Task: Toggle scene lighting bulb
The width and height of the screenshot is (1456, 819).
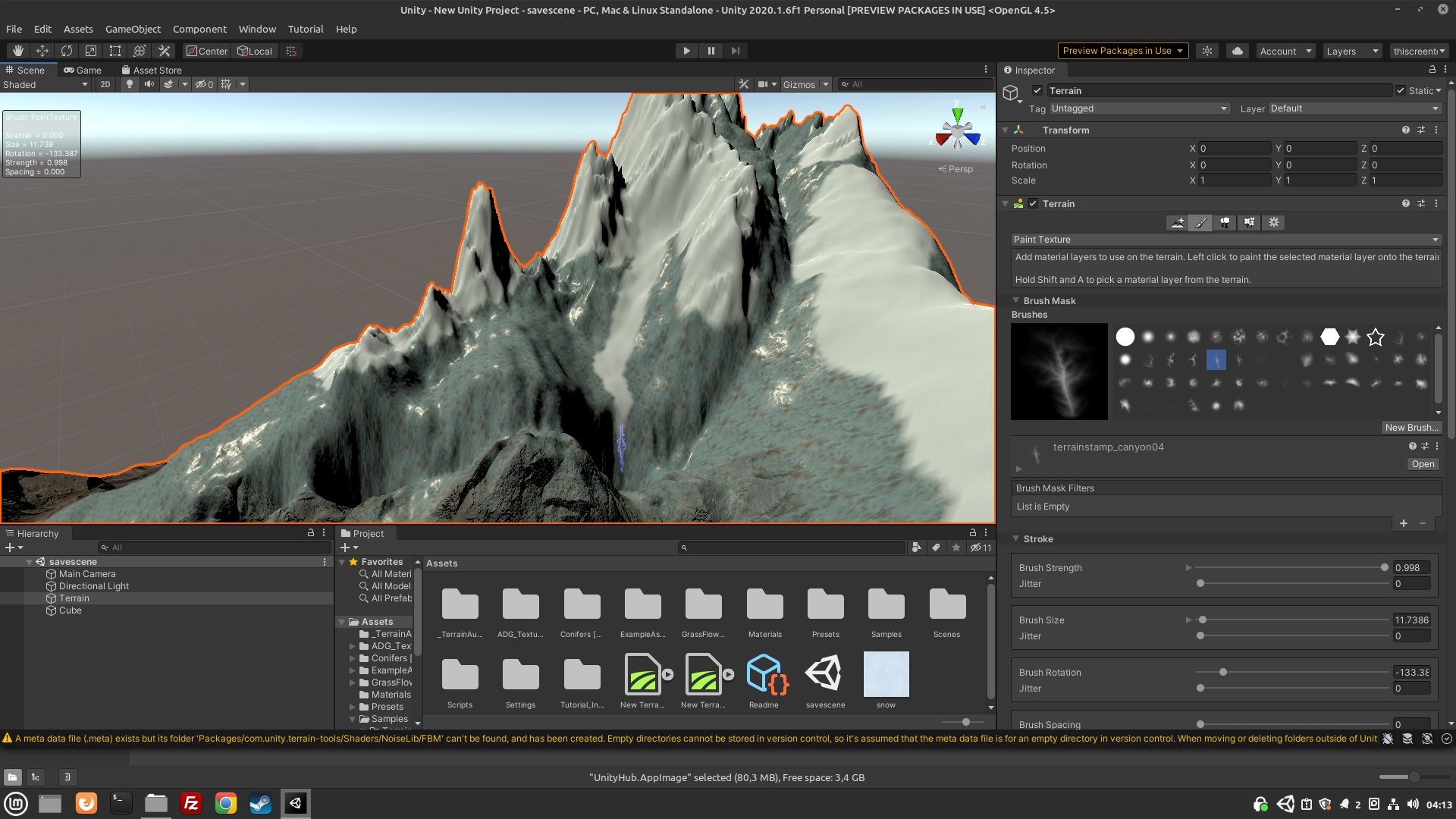Action: [x=130, y=84]
